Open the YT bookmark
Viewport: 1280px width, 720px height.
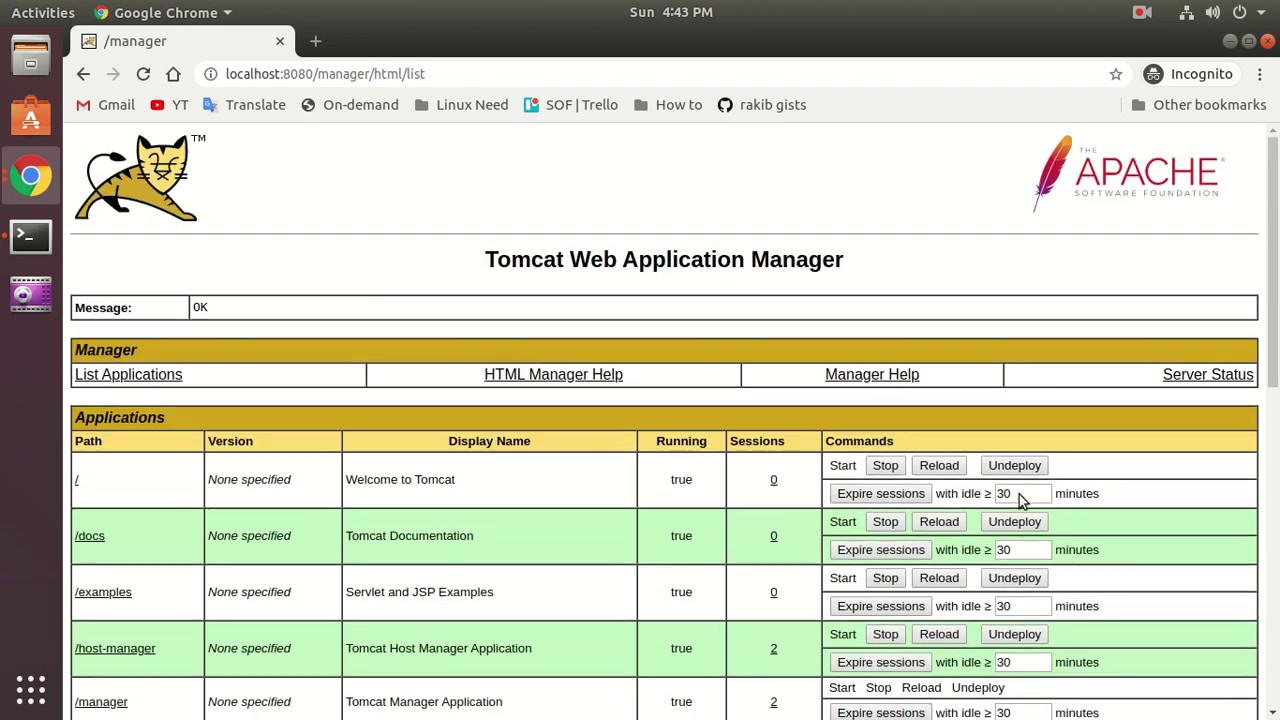169,105
